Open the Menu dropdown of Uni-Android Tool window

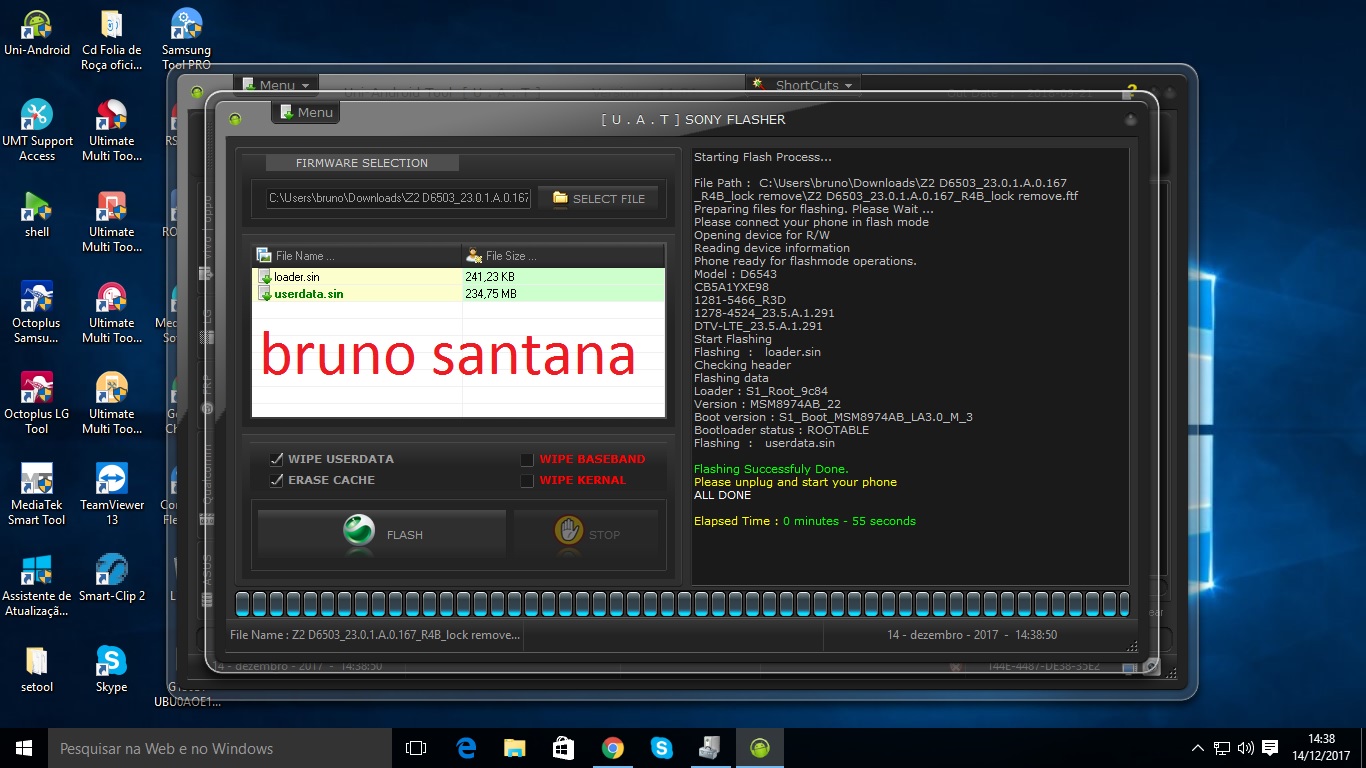tap(276, 85)
